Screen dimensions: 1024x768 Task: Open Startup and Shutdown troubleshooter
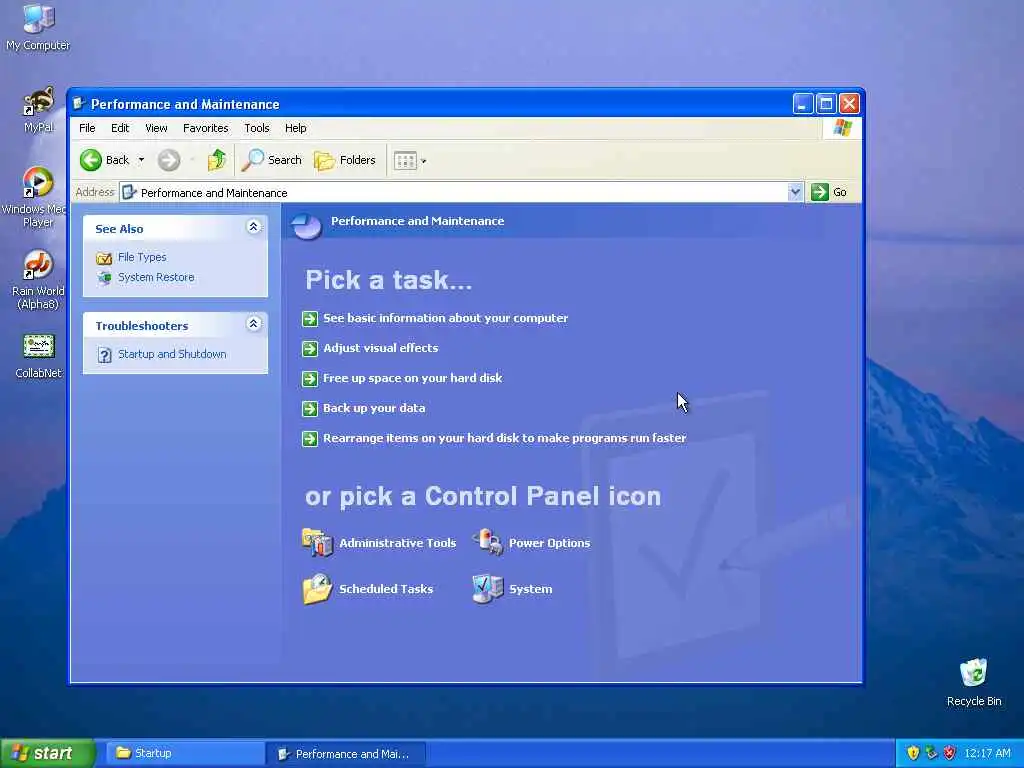pos(172,354)
